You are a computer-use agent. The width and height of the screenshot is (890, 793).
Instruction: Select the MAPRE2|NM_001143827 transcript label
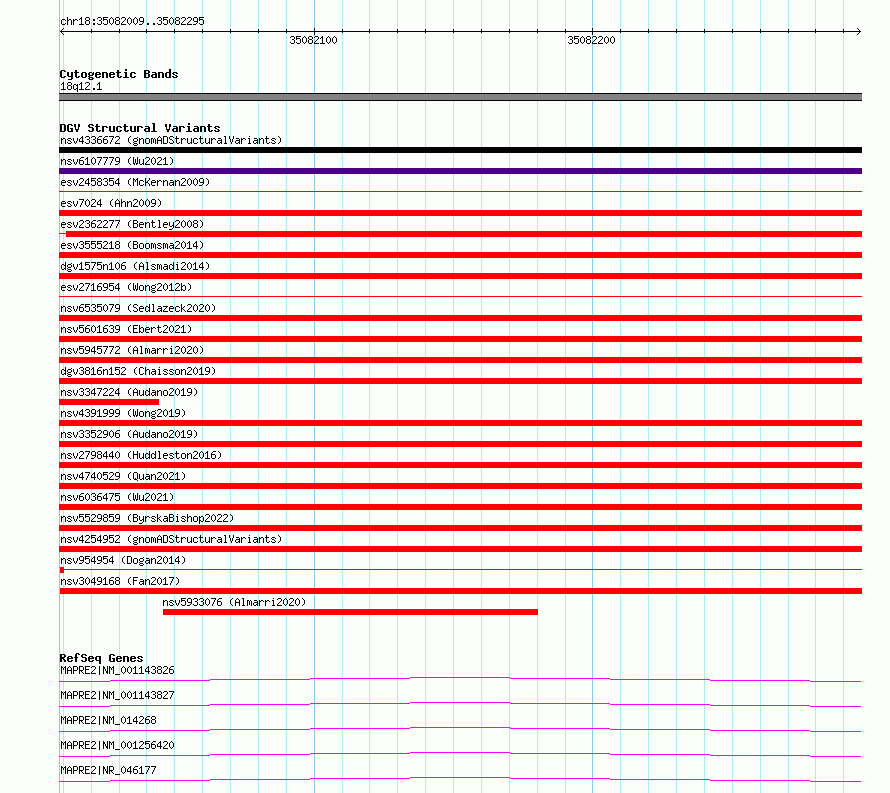pyautogui.click(x=117, y=695)
